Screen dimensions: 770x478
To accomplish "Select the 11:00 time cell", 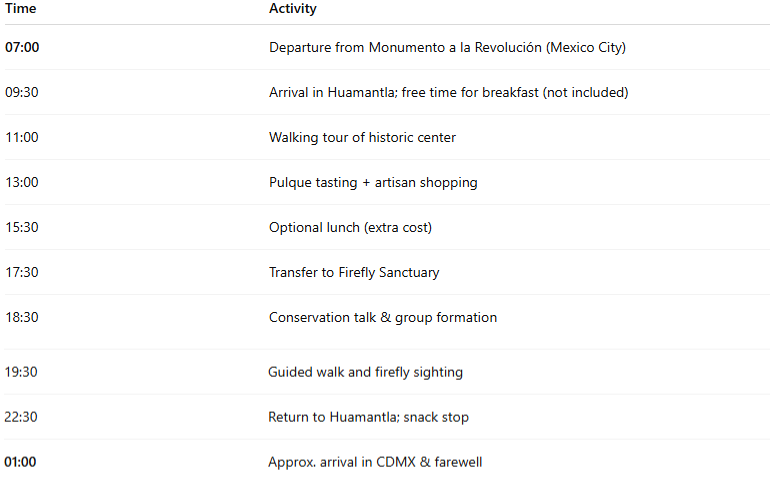I will 22,137.
